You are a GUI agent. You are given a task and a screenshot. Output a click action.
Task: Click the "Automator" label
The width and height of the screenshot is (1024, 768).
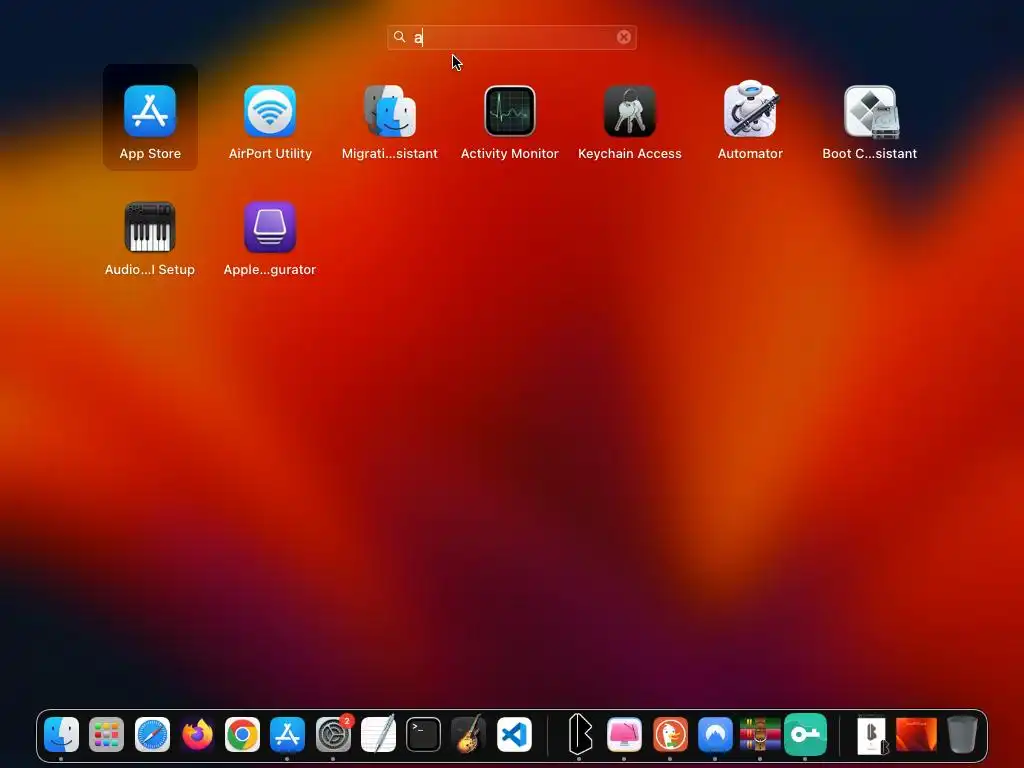click(x=750, y=153)
